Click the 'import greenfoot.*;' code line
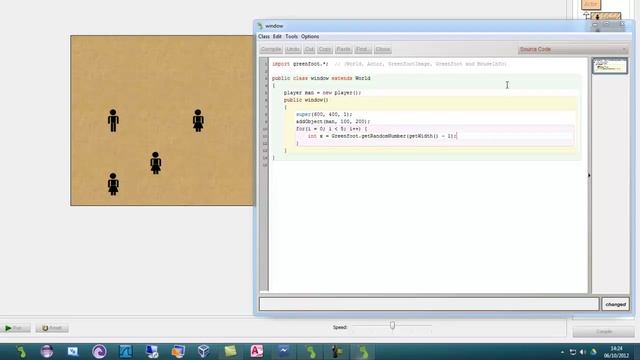 coord(300,64)
